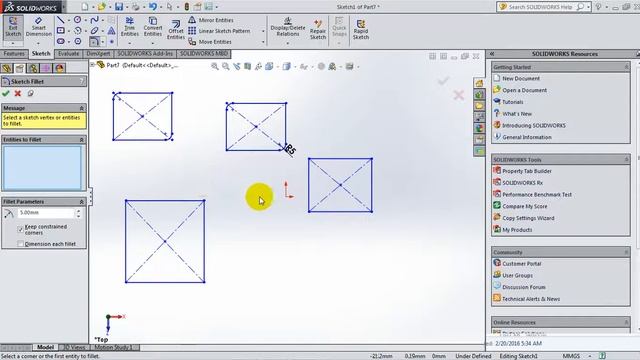Click the Undo icon
The width and height of the screenshot is (640, 360).
coord(153,7)
